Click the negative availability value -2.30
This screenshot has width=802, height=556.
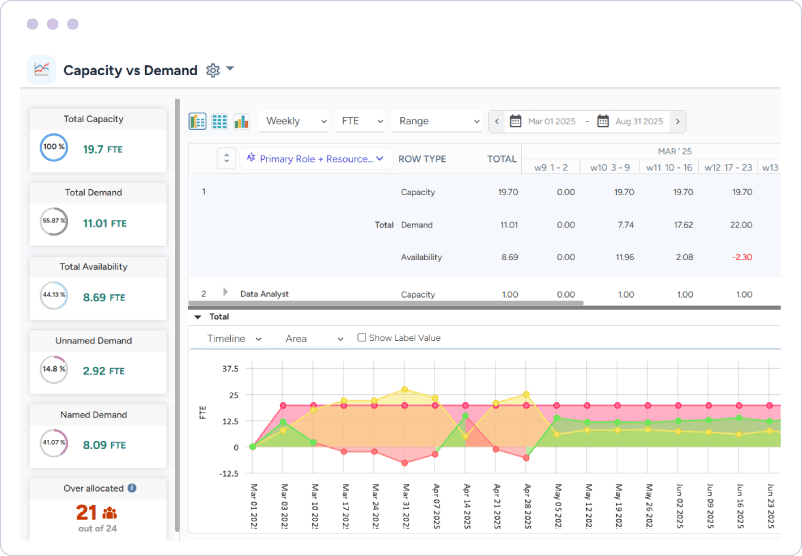(x=742, y=257)
